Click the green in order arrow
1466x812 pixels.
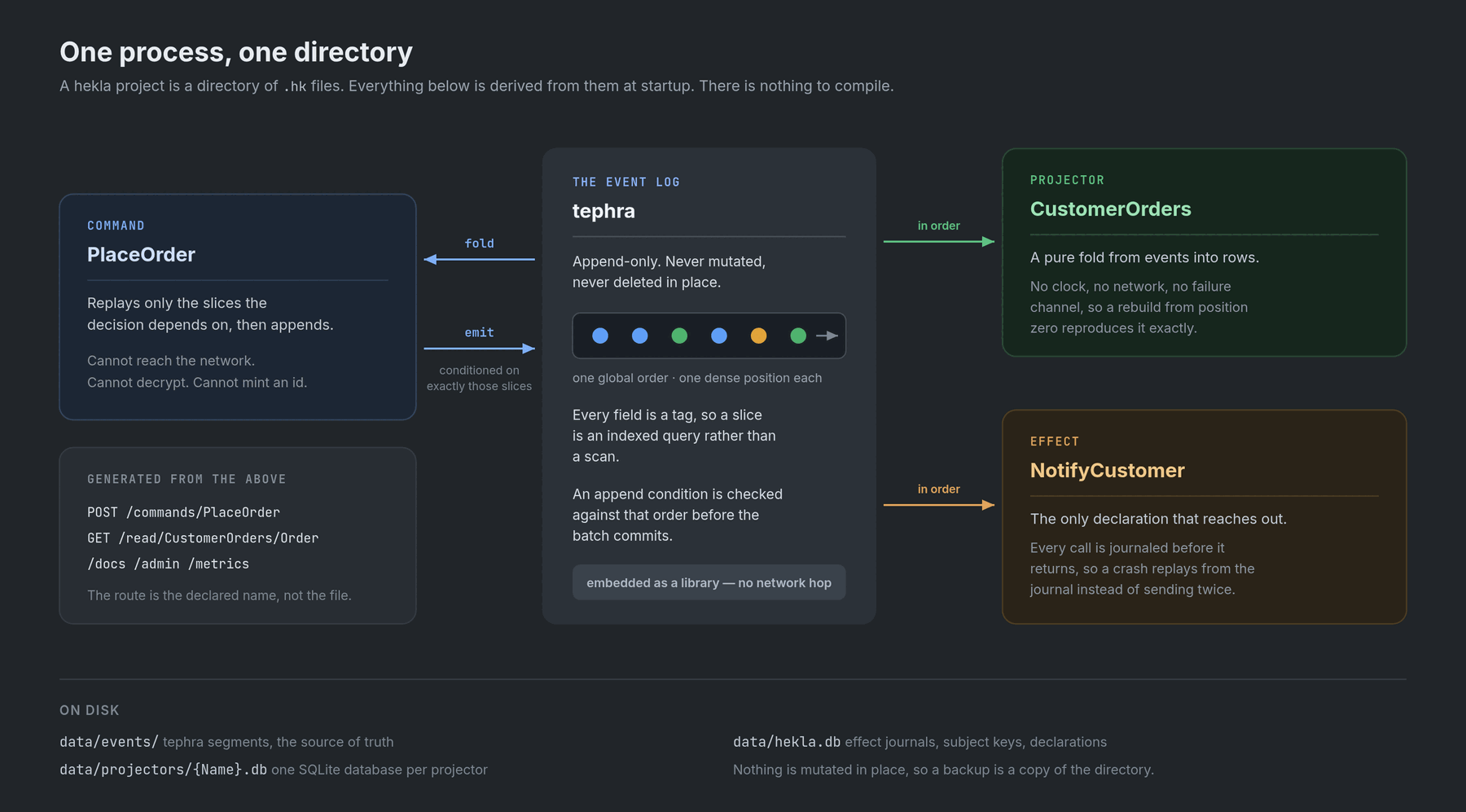point(939,241)
